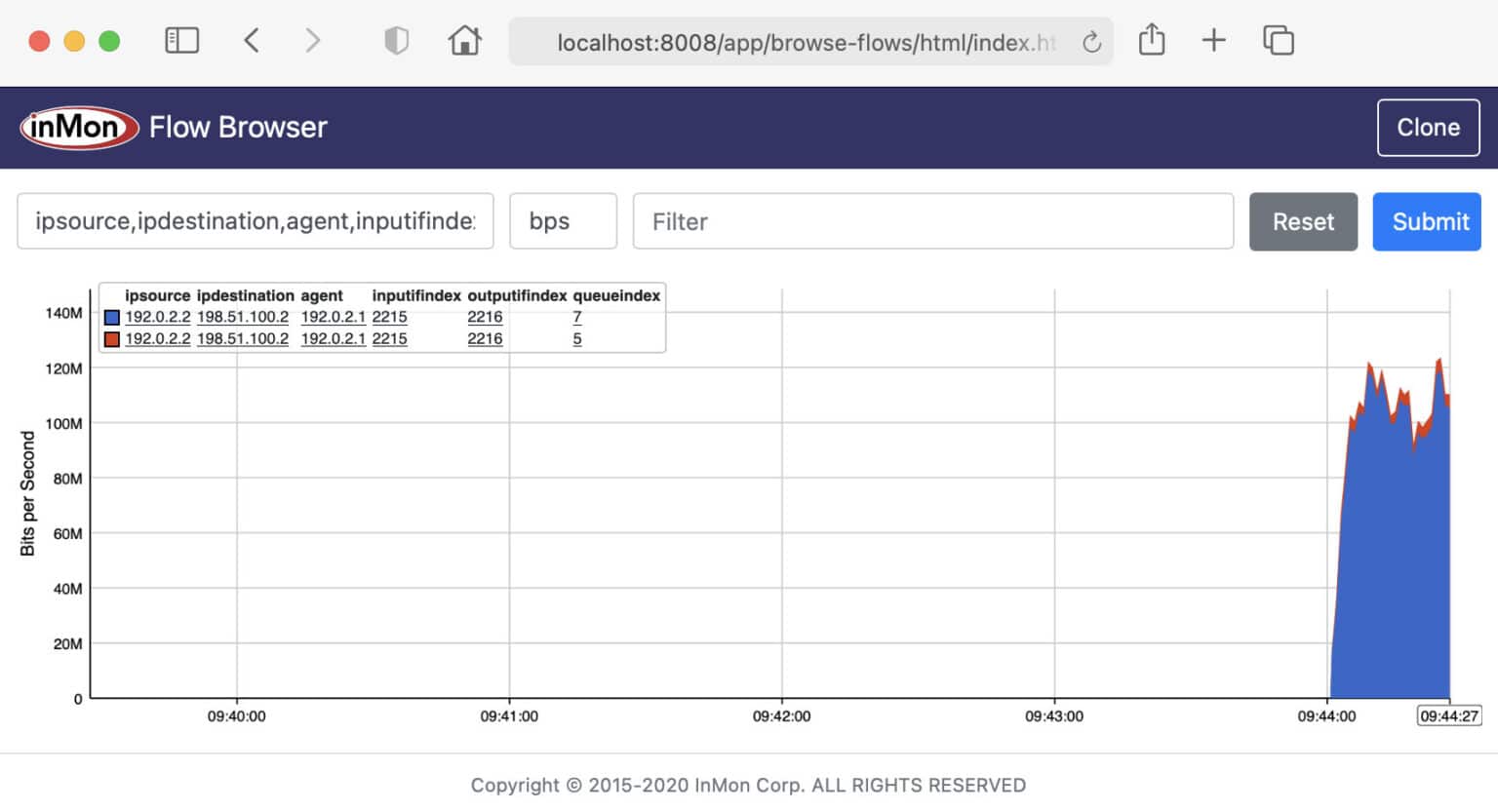Click the inMon logo
The image size is (1498, 812).
coord(77,127)
